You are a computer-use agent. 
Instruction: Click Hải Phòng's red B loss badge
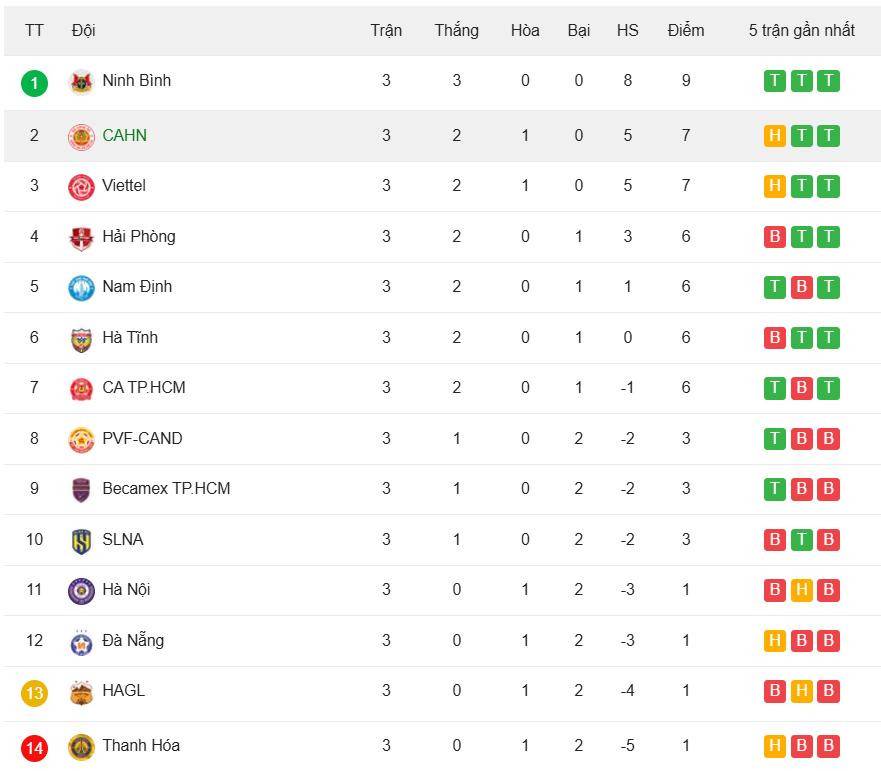[x=775, y=237]
